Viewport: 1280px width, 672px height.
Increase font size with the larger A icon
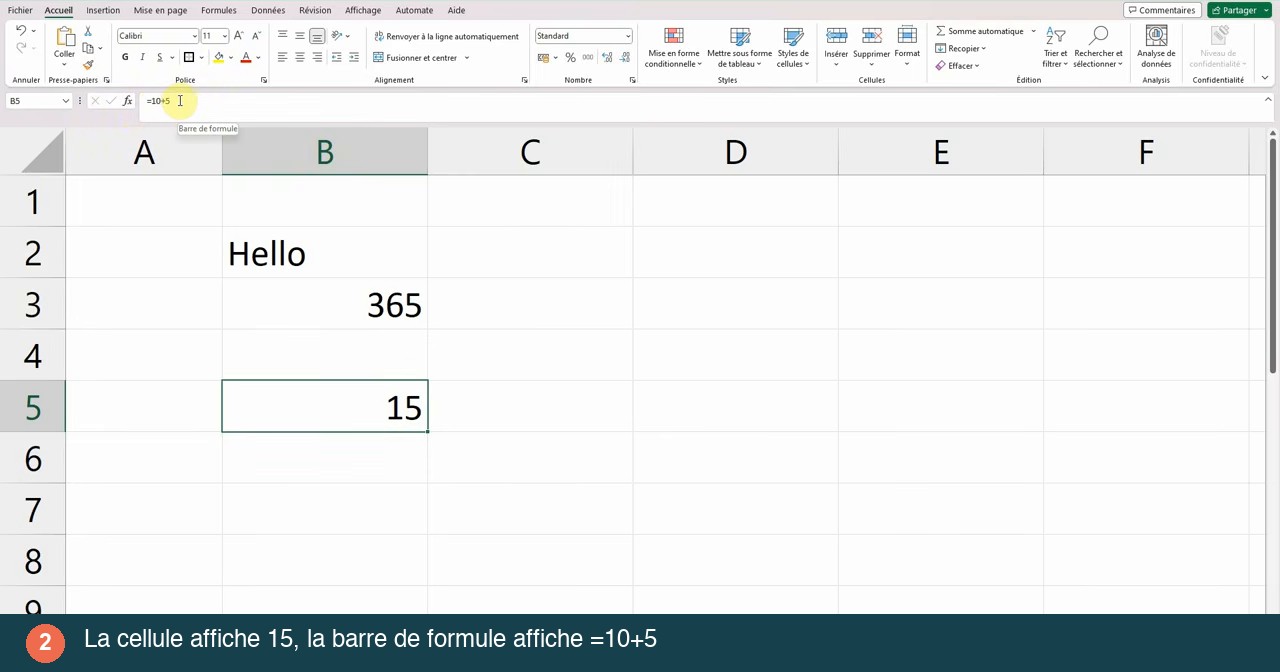(x=238, y=36)
